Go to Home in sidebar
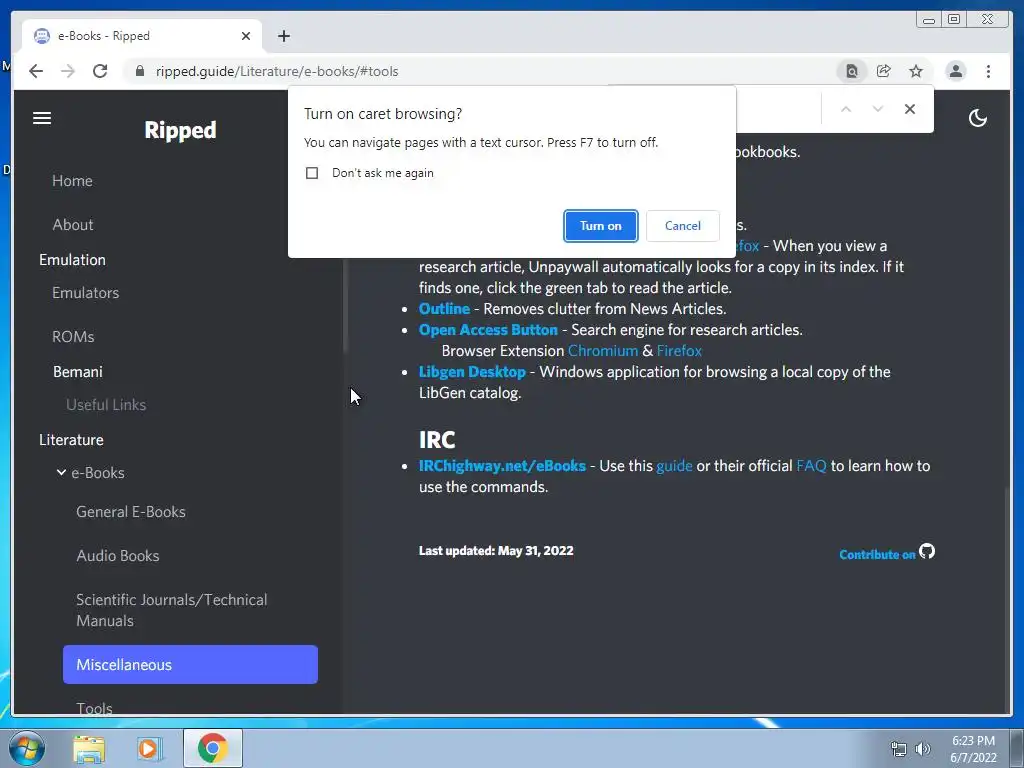The height and width of the screenshot is (768, 1024). [x=72, y=181]
